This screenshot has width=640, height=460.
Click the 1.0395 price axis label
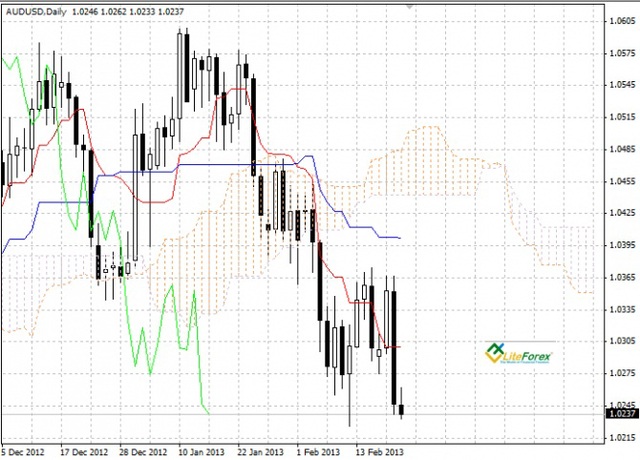622,245
